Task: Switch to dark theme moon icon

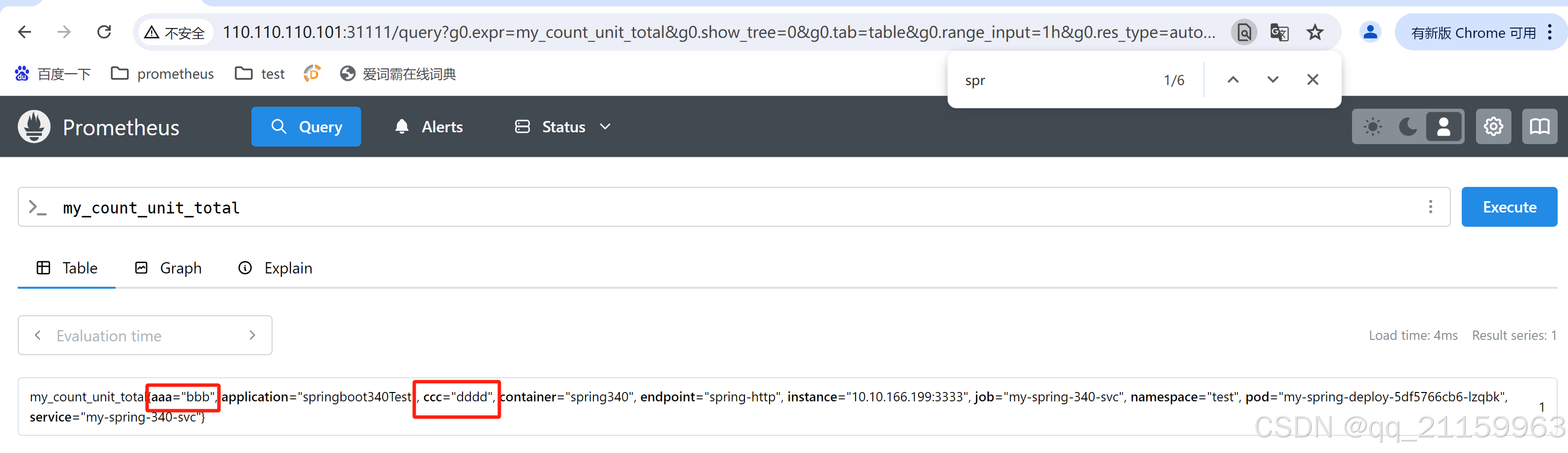Action: pyautogui.click(x=1408, y=126)
